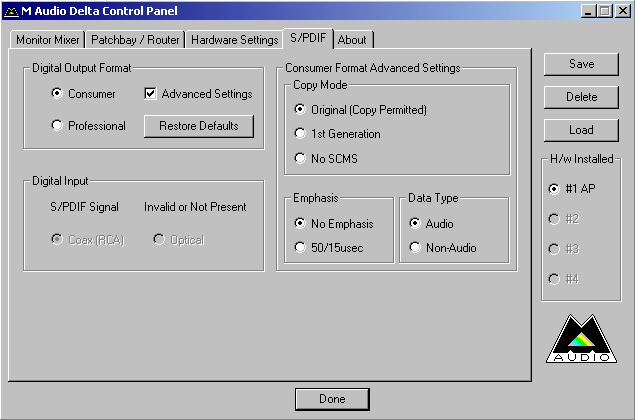Click the 'Digital Output Format' group label
Screen dimensions: 635x420
[81, 68]
